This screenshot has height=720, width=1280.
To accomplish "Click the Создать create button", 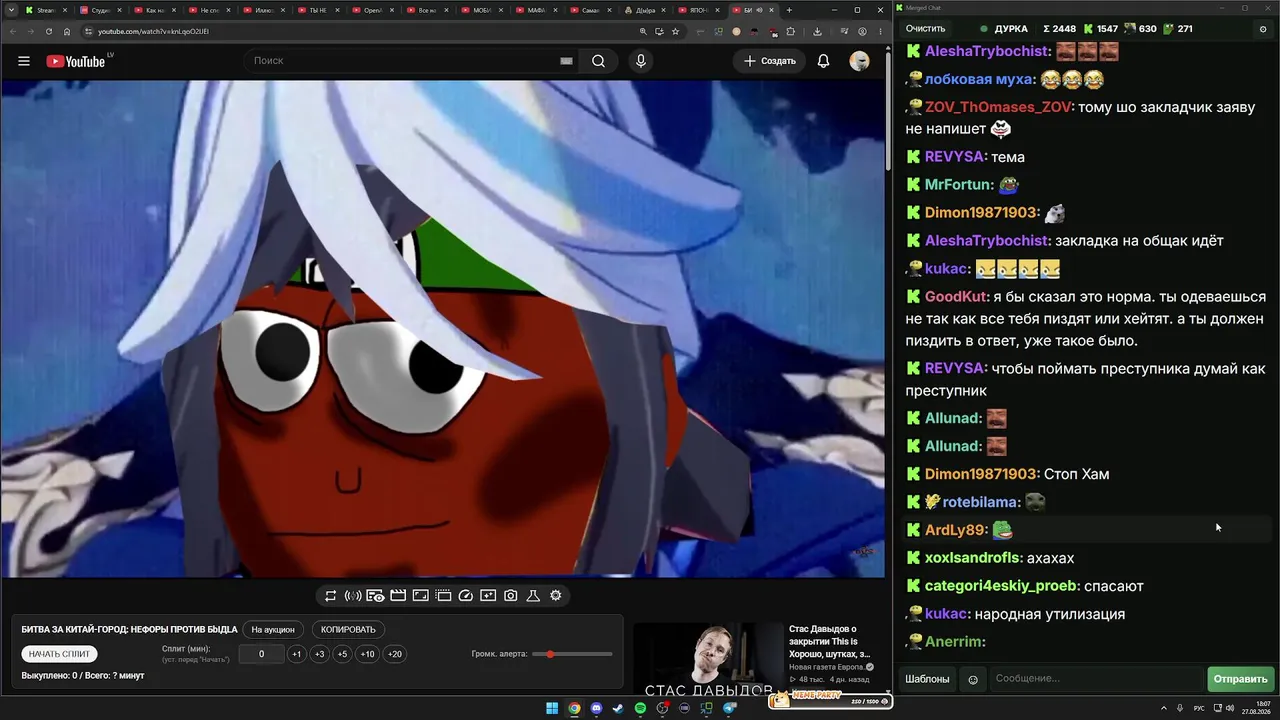I will coord(770,61).
